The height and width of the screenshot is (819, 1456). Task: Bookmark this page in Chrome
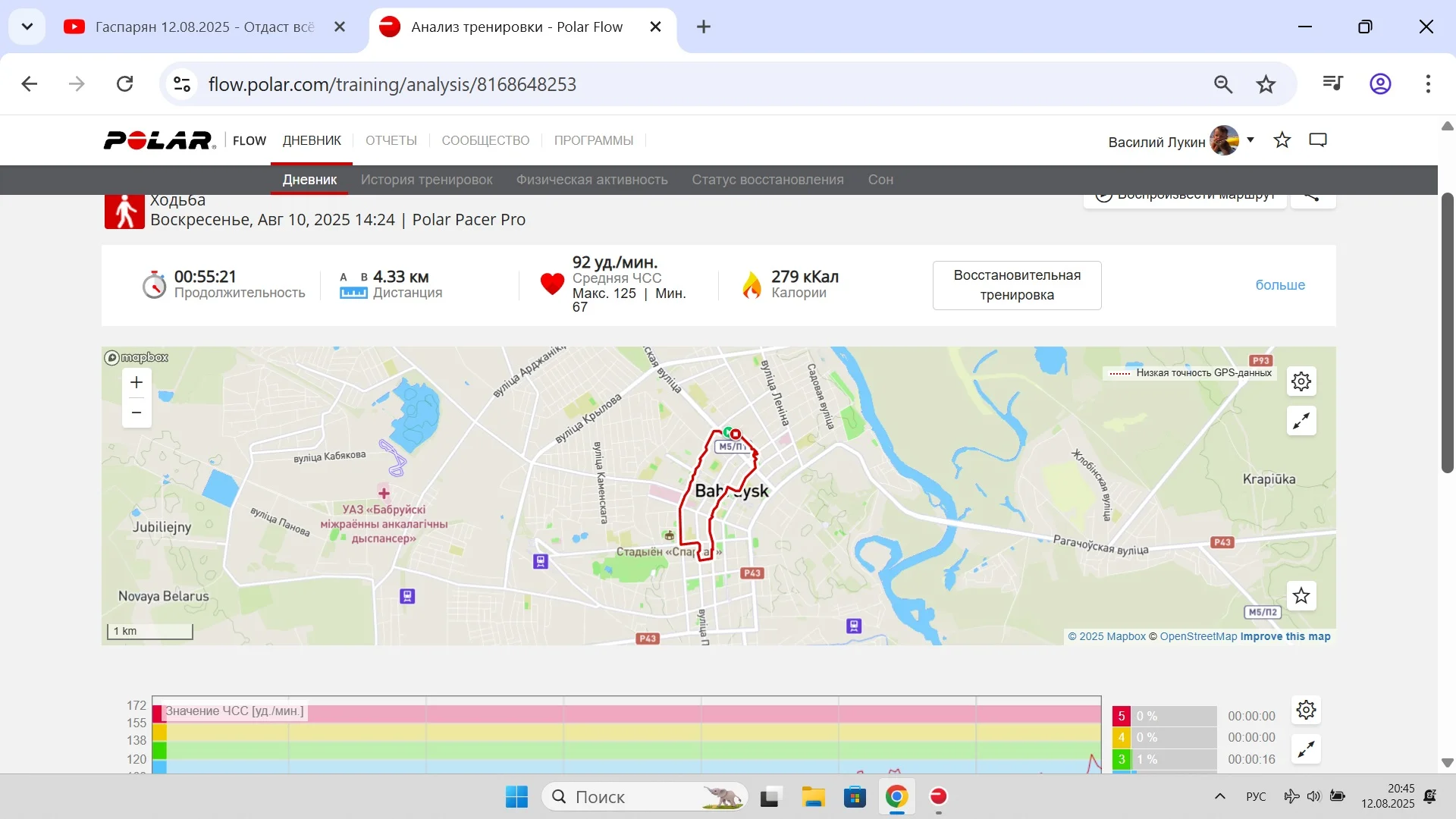tap(1266, 84)
